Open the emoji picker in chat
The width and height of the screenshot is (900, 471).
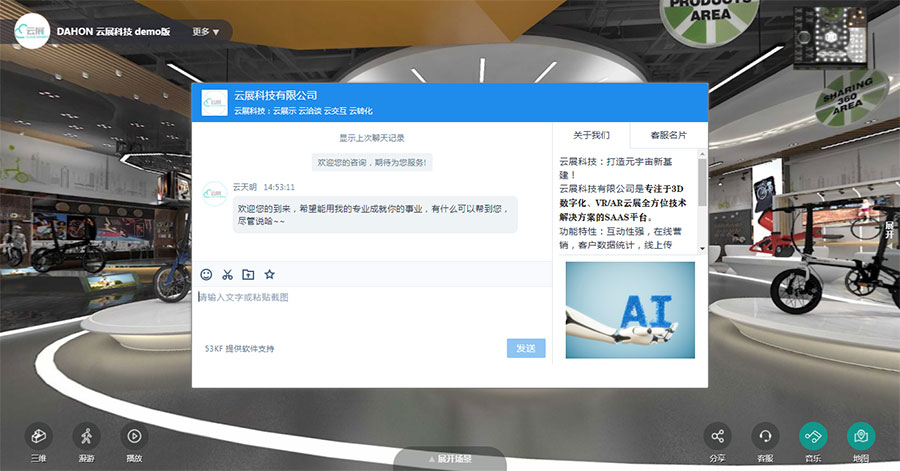[x=206, y=274]
